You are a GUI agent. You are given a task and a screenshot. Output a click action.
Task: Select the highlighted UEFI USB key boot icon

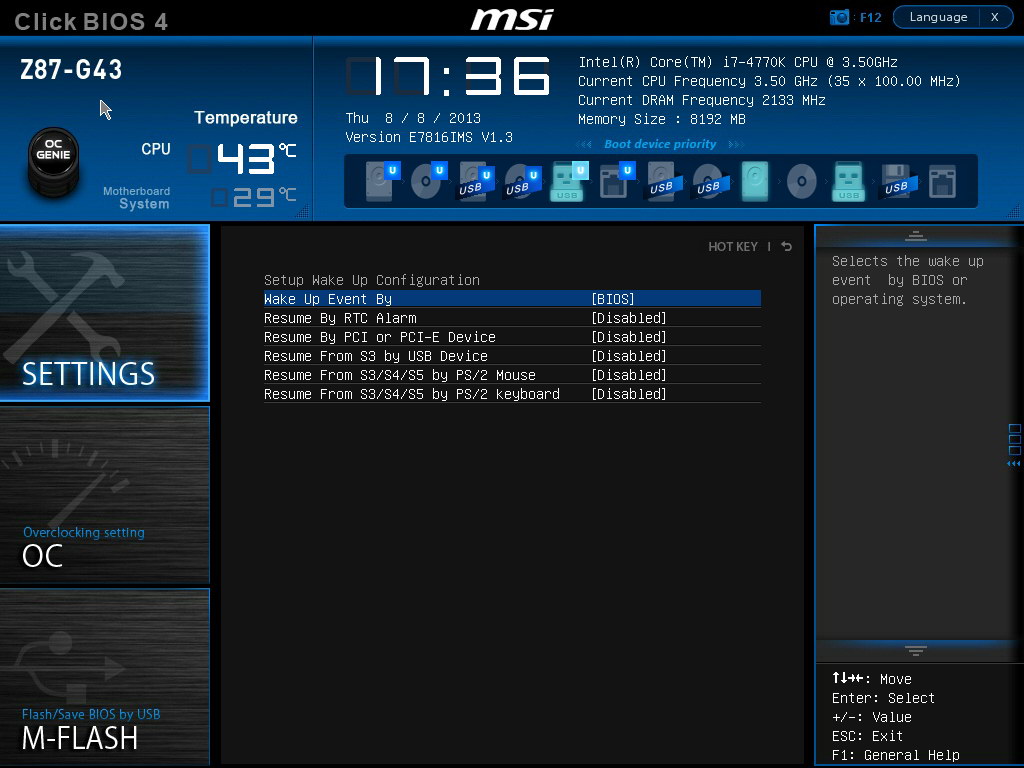point(569,181)
